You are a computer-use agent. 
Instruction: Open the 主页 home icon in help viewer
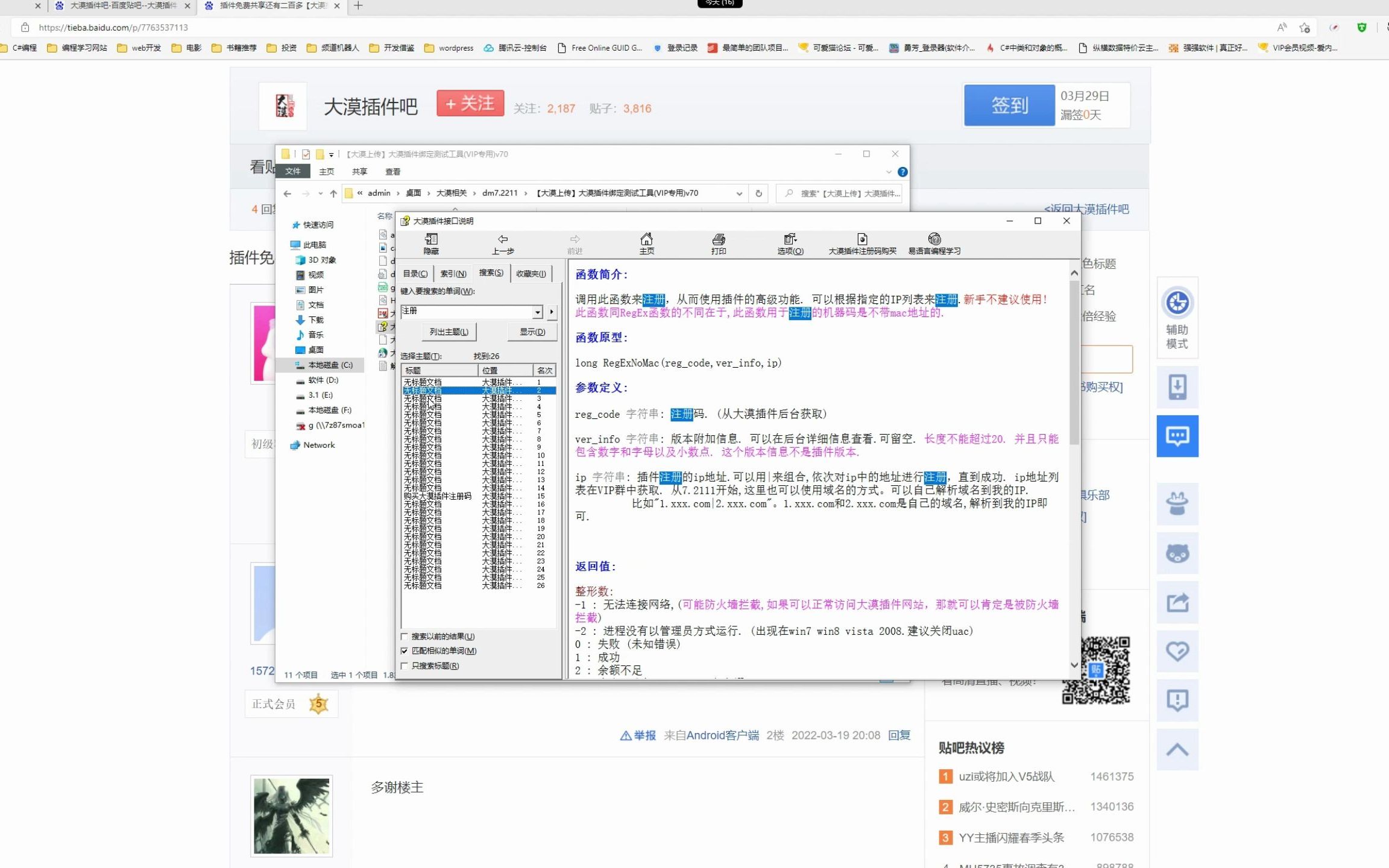pyautogui.click(x=646, y=244)
